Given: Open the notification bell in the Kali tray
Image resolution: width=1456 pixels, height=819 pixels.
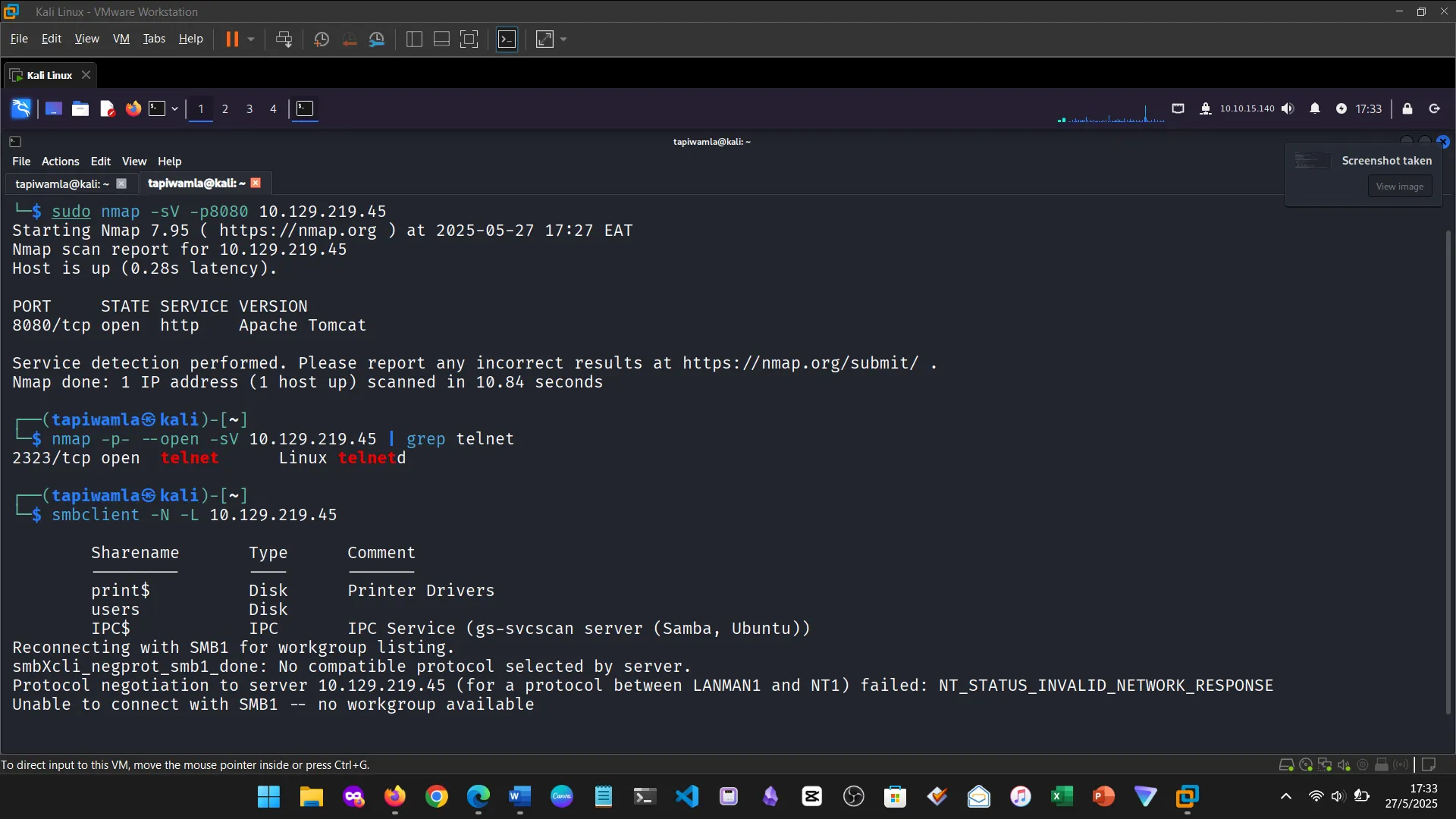Looking at the screenshot, I should click(x=1316, y=108).
